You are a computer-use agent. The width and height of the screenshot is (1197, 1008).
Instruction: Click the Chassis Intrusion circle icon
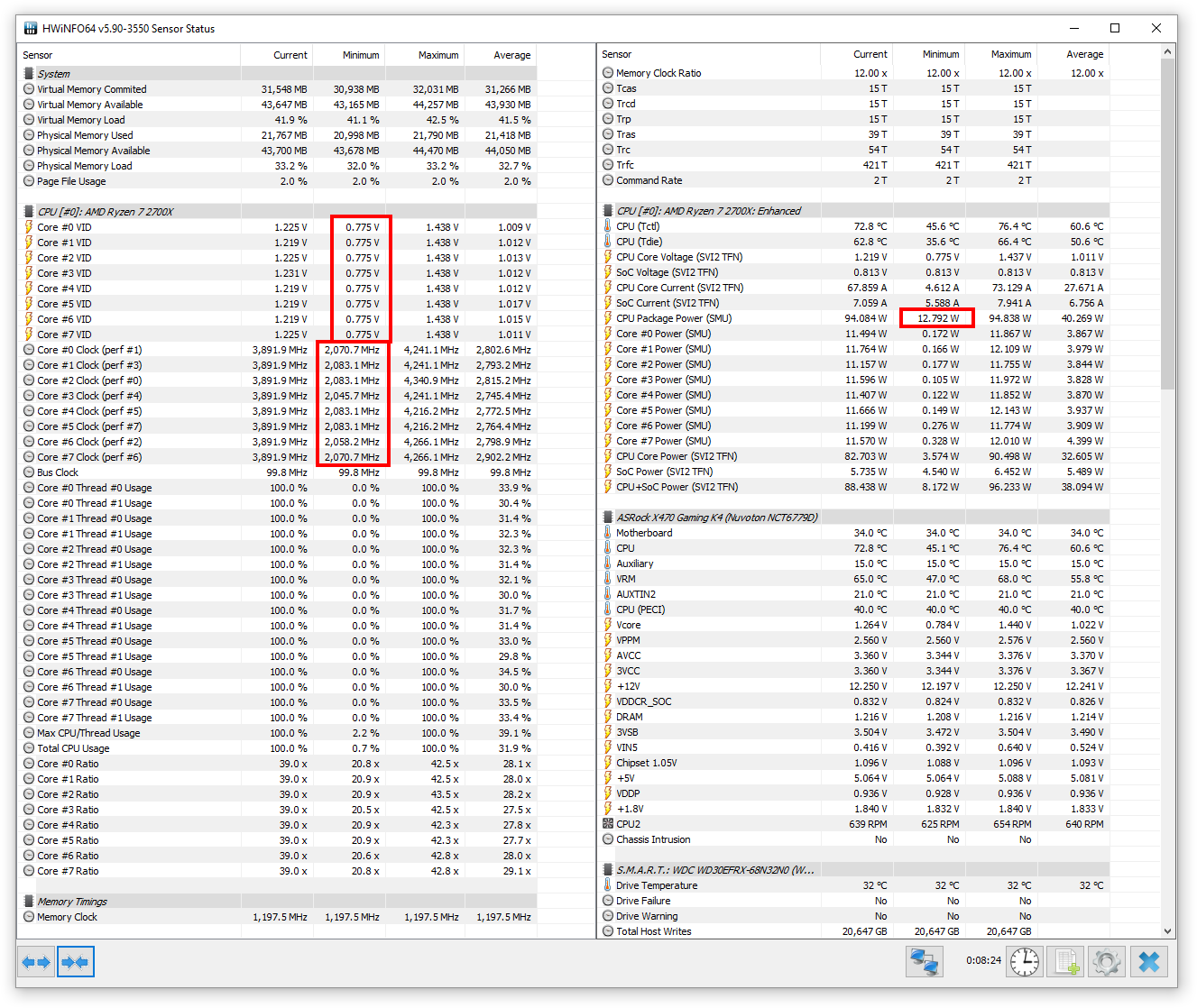pos(608,839)
